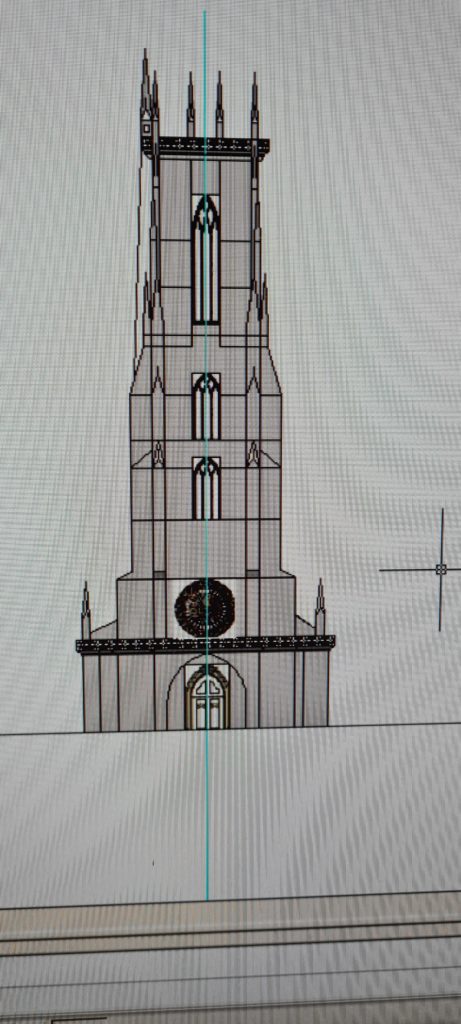Select the tallest lancet window near top

coord(206,259)
